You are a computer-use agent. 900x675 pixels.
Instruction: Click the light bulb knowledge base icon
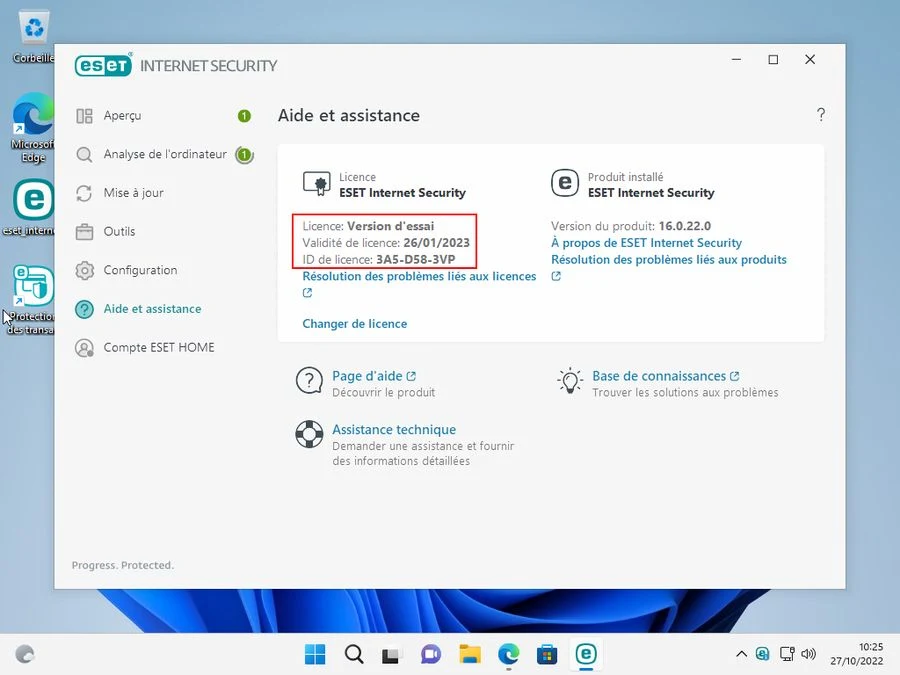click(570, 381)
